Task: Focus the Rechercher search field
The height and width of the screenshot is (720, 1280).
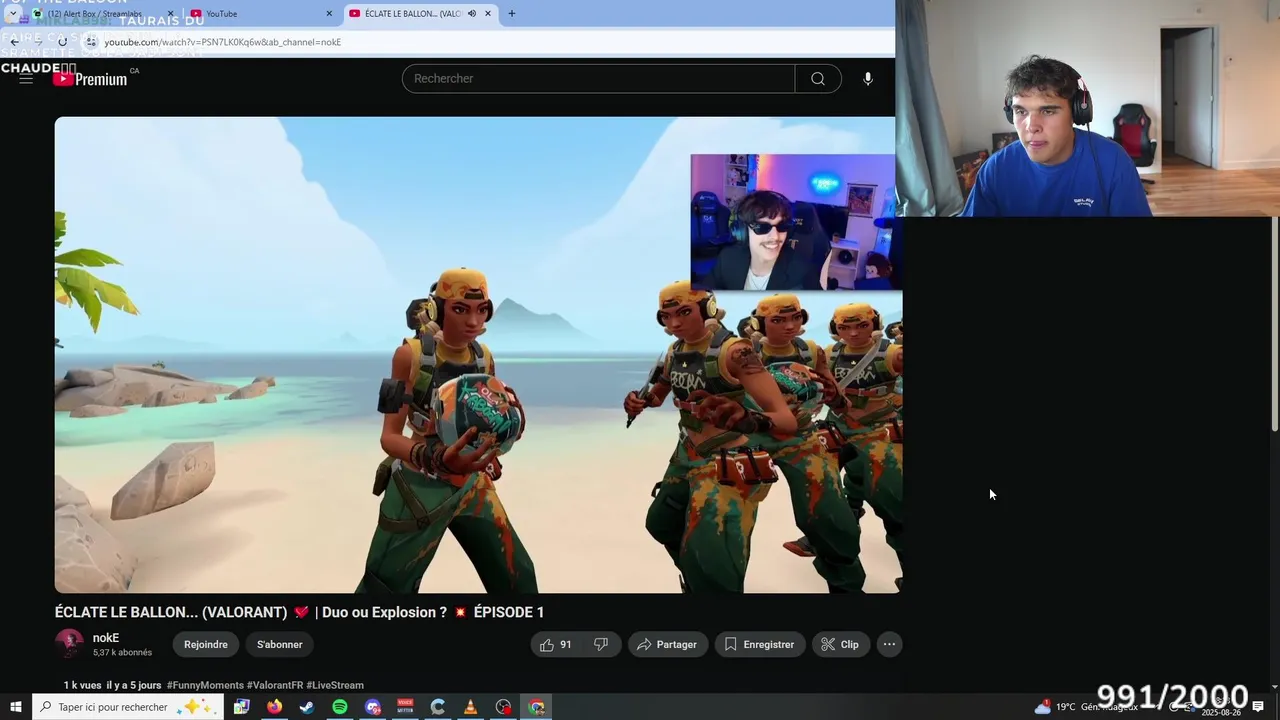Action: [x=598, y=79]
